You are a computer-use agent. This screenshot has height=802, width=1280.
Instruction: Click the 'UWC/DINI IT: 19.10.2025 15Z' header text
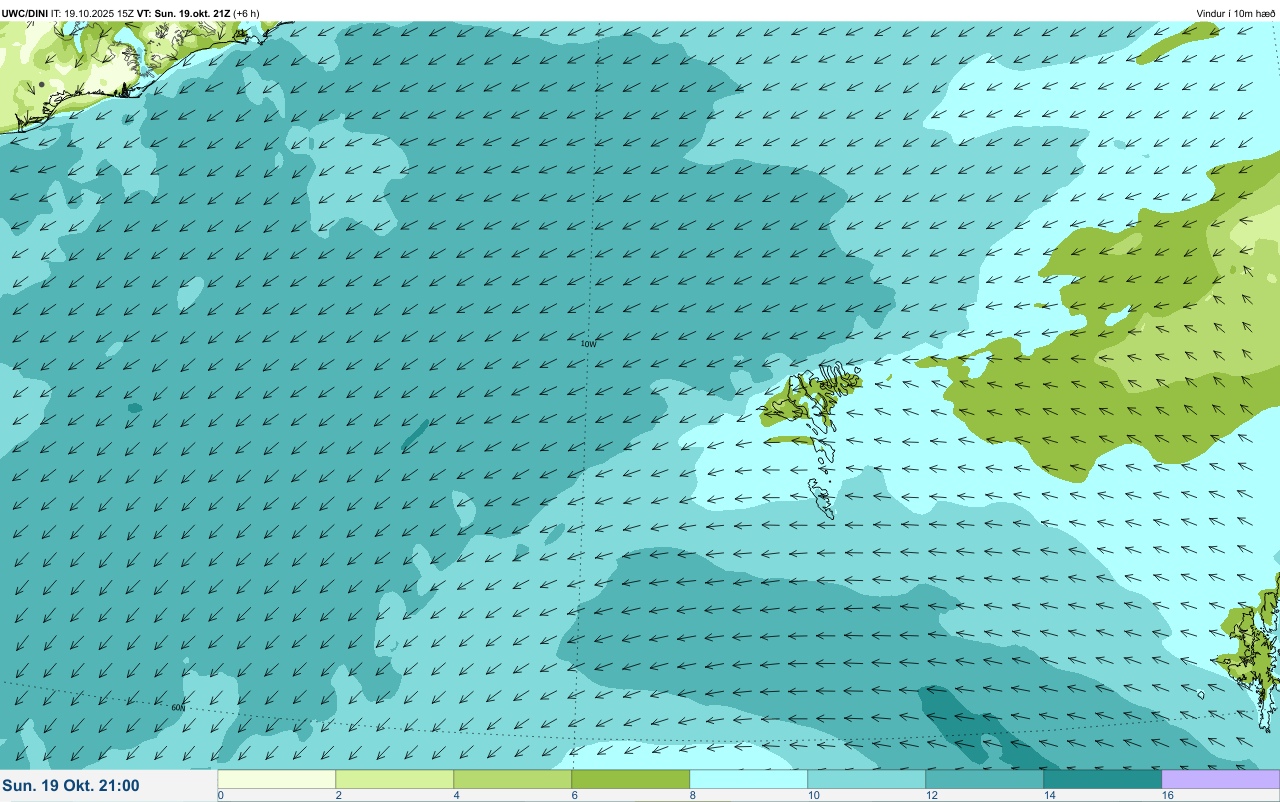(x=68, y=14)
